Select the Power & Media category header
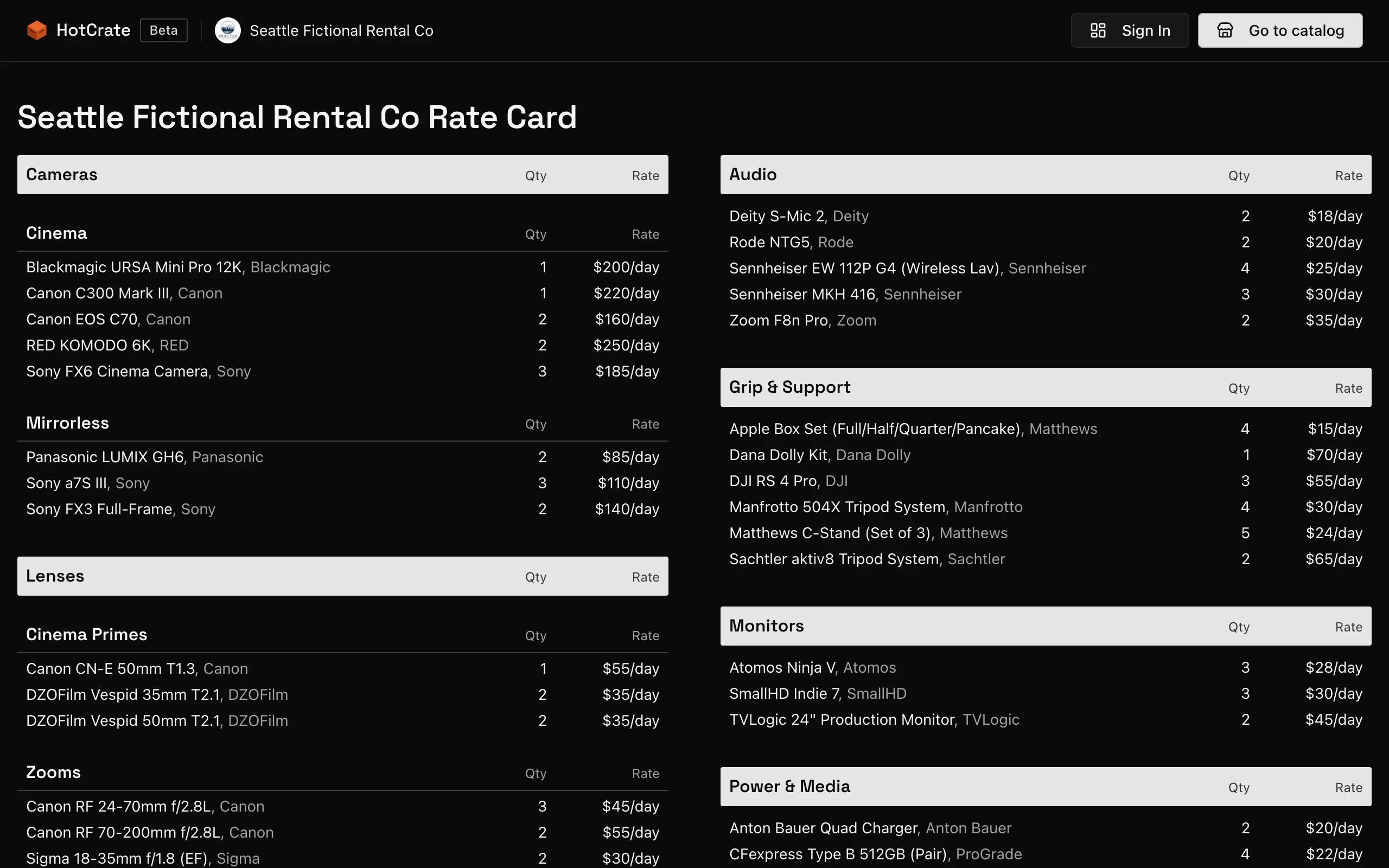 1046,787
